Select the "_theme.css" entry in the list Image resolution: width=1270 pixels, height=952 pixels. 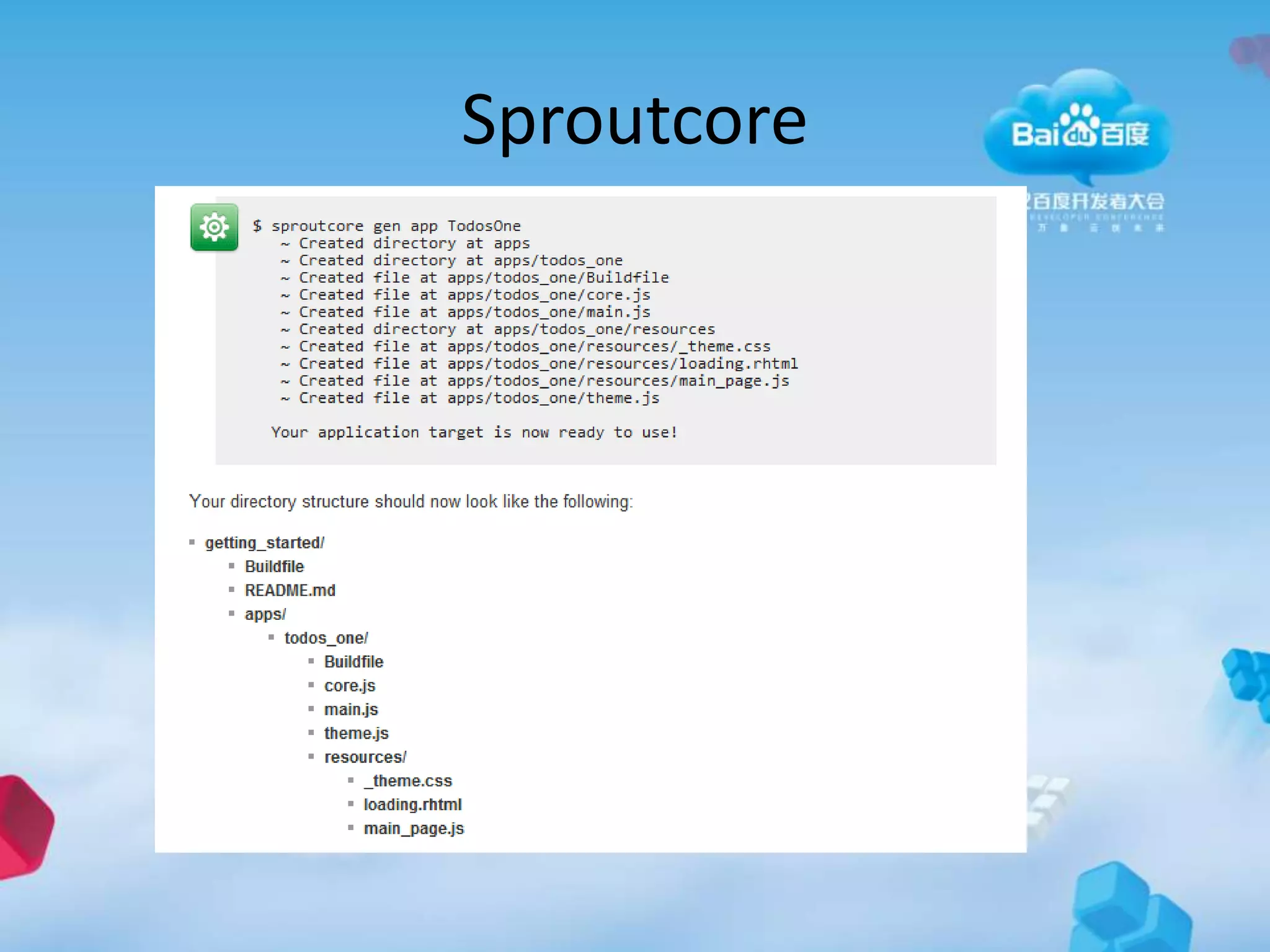pyautogui.click(x=408, y=781)
